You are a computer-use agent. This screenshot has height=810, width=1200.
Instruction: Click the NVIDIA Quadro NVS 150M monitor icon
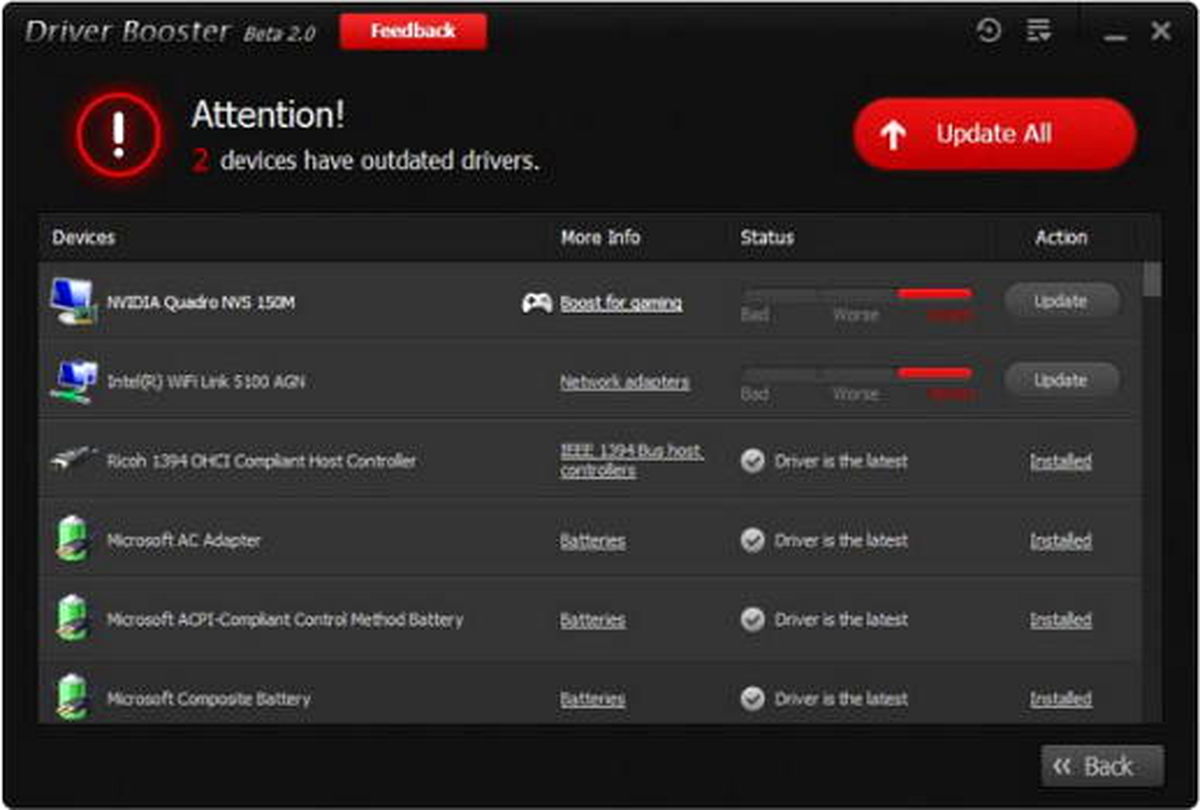coord(73,301)
